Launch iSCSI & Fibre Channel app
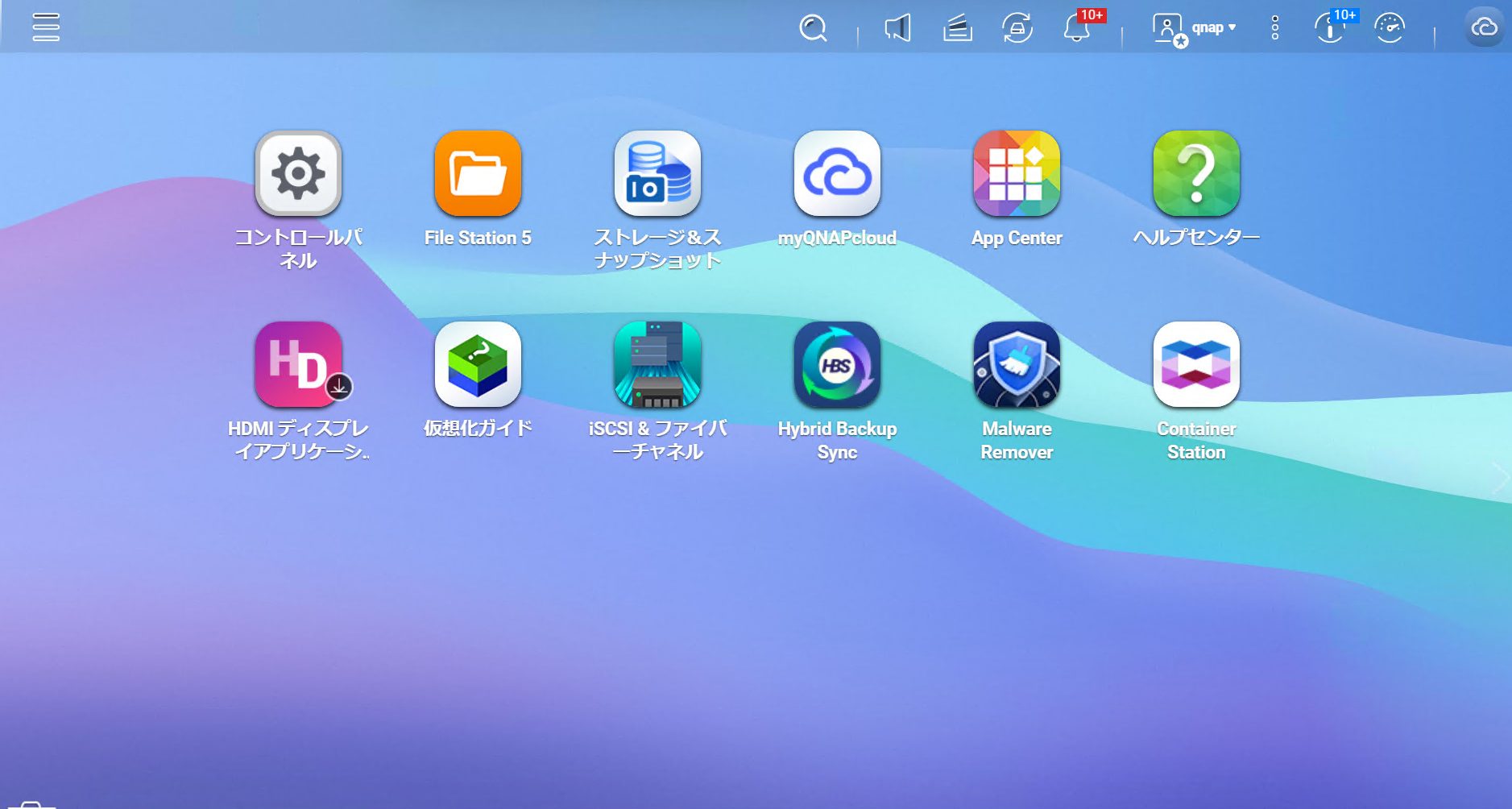The height and width of the screenshot is (809, 1512). pos(657,364)
